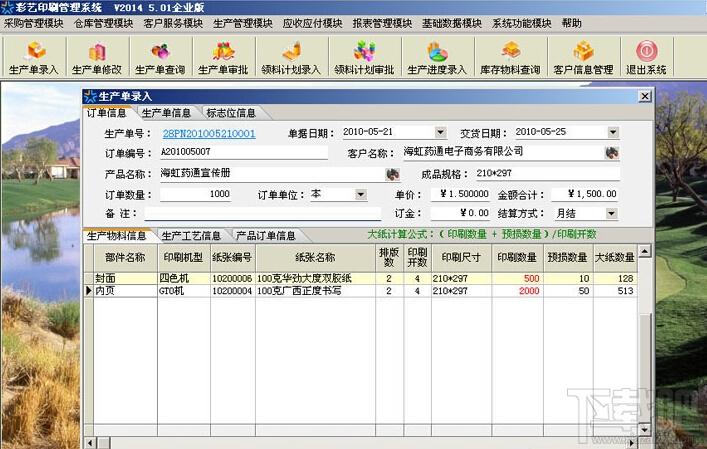This screenshot has height=449, width=707.
Task: Open 生产单修改 toolbar icon
Action: (97, 57)
